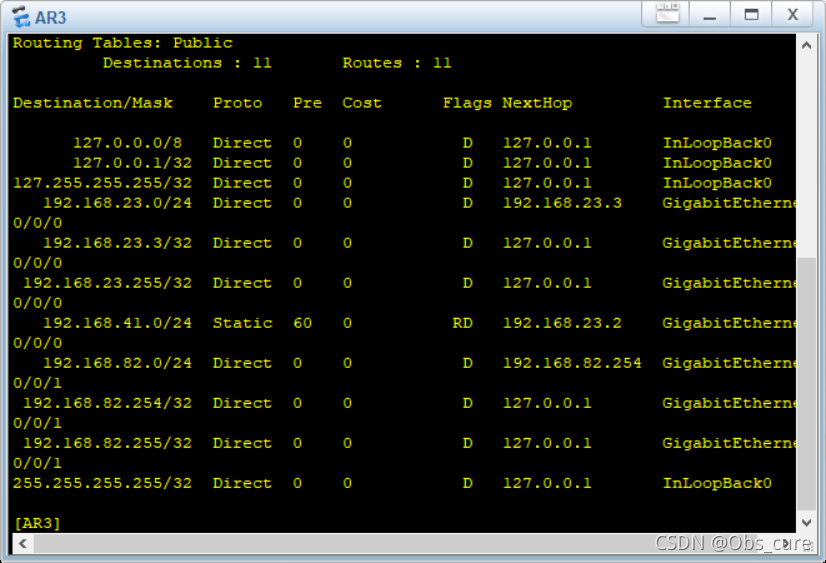826x563 pixels.
Task: Click the next hop 192.168.82.254
Action: click(572, 363)
